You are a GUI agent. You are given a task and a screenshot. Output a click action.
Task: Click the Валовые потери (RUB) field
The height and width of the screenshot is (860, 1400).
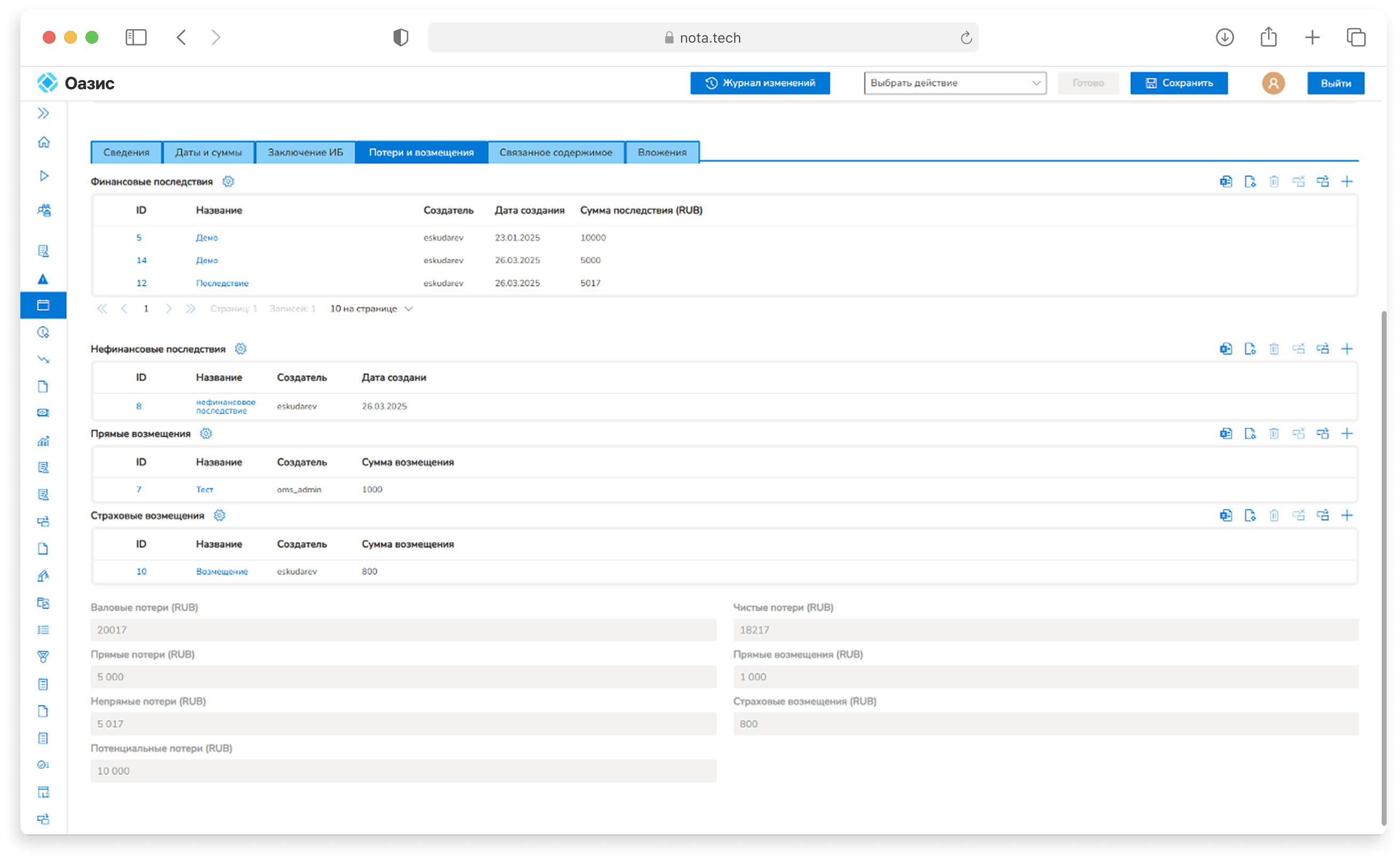(402, 629)
